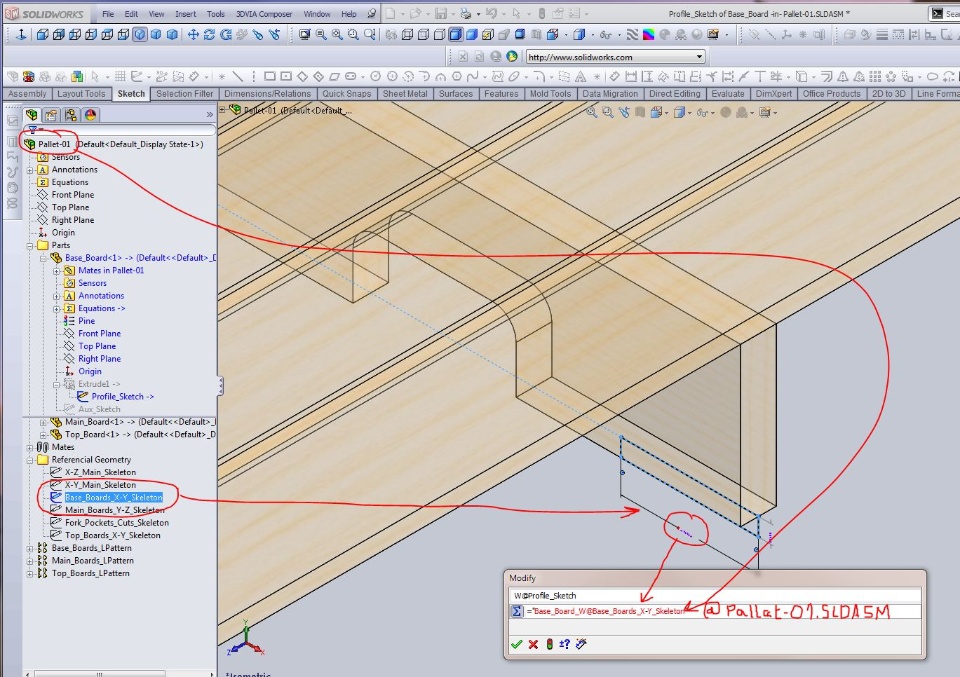Screen dimensions: 960x677
Task: Open the FeatureManager design tree tab
Action: [x=32, y=114]
